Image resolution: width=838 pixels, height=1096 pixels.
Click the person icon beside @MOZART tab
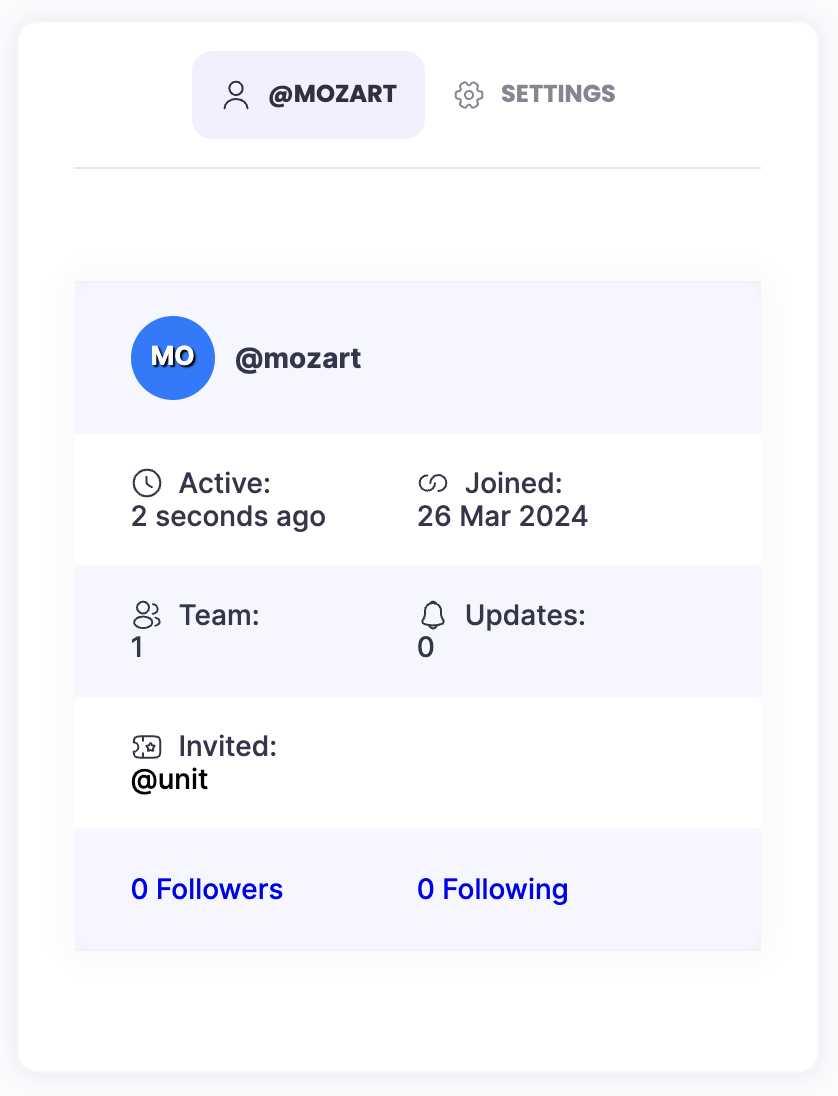click(236, 95)
